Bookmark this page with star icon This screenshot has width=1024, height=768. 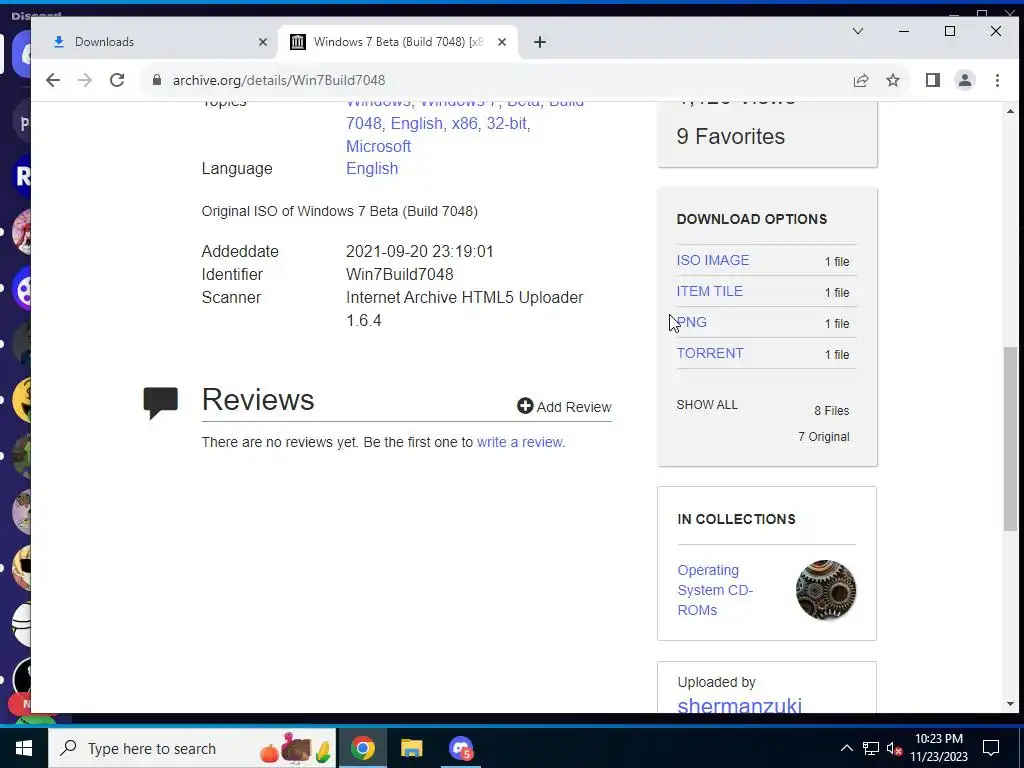(x=893, y=80)
